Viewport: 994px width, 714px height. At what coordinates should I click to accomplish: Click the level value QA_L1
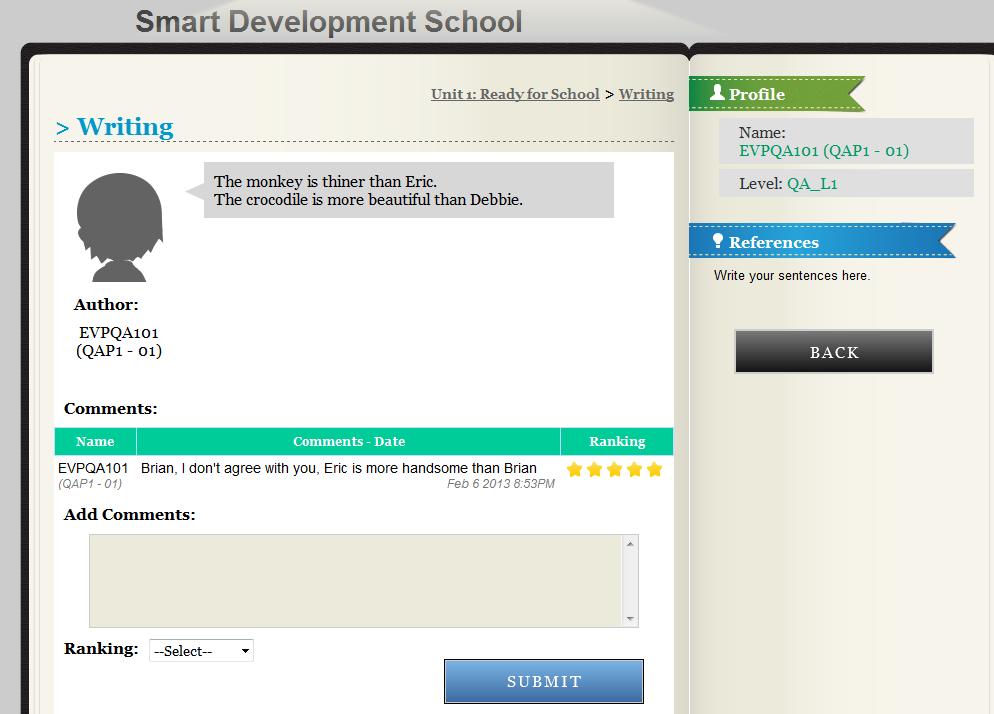click(812, 184)
